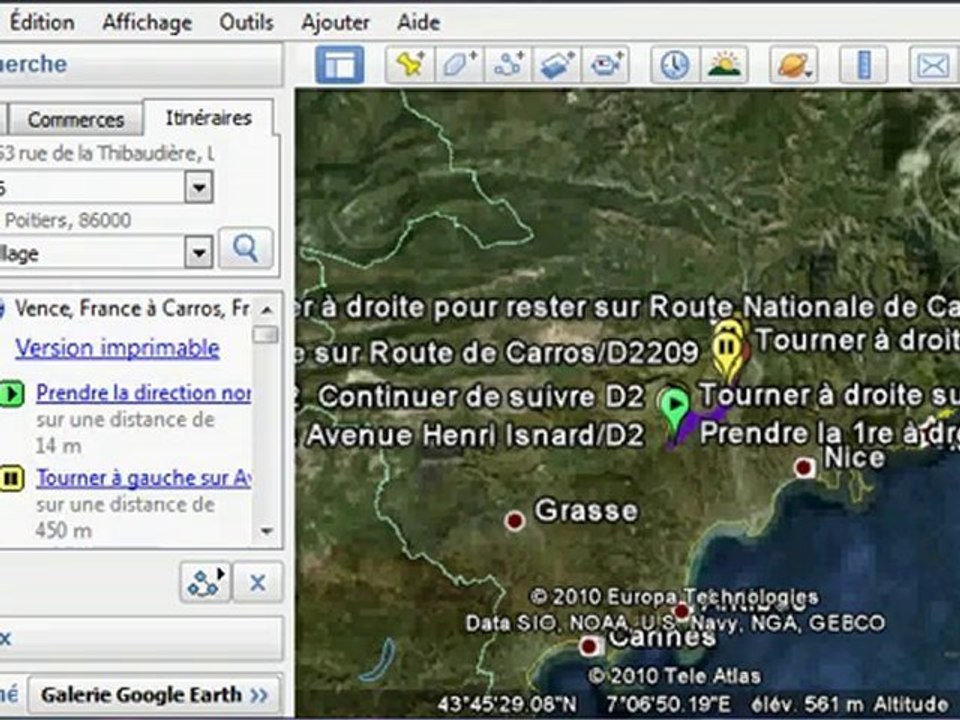
Task: Add a polygon from the toolbar
Action: (x=459, y=65)
